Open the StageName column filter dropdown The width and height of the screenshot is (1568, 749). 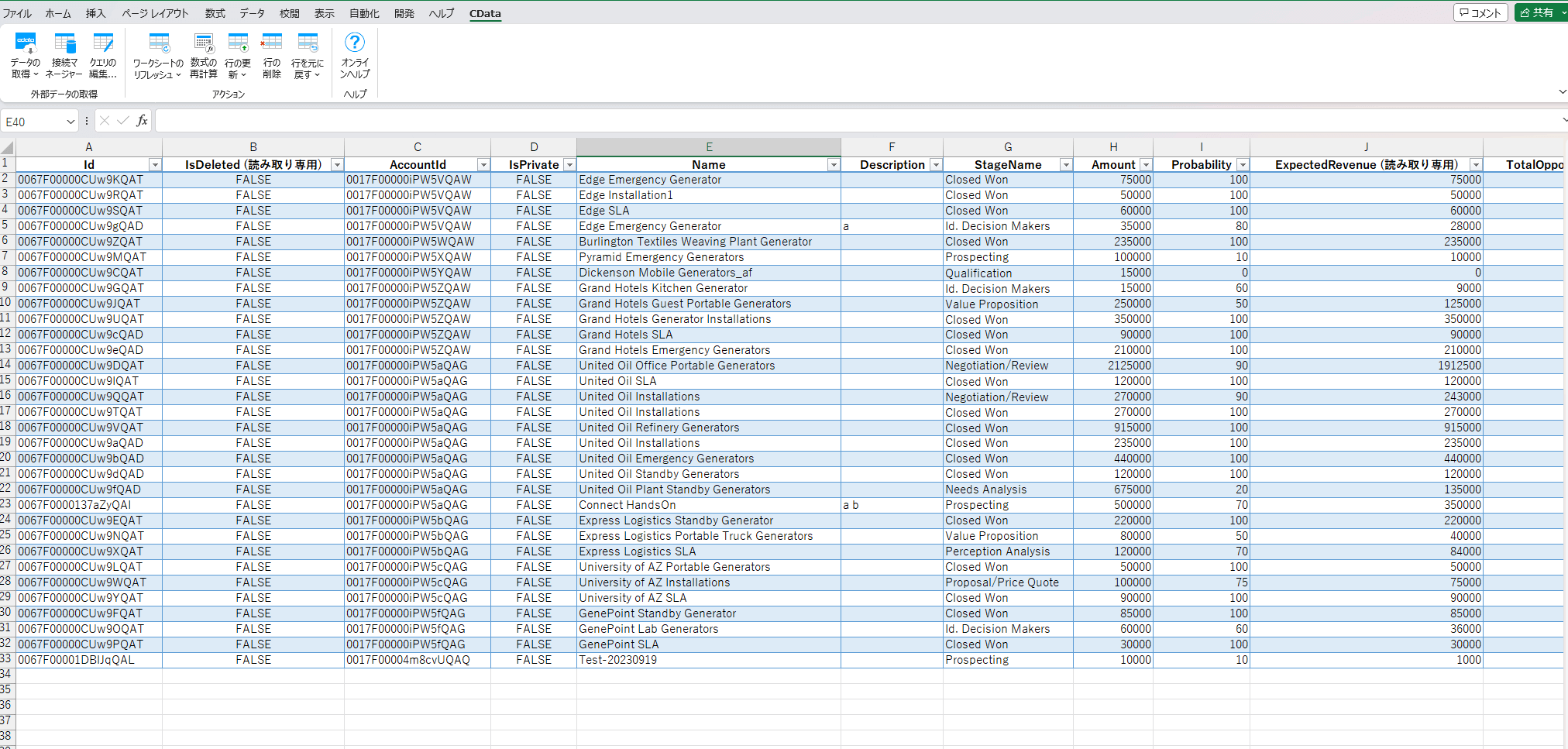tap(1065, 165)
